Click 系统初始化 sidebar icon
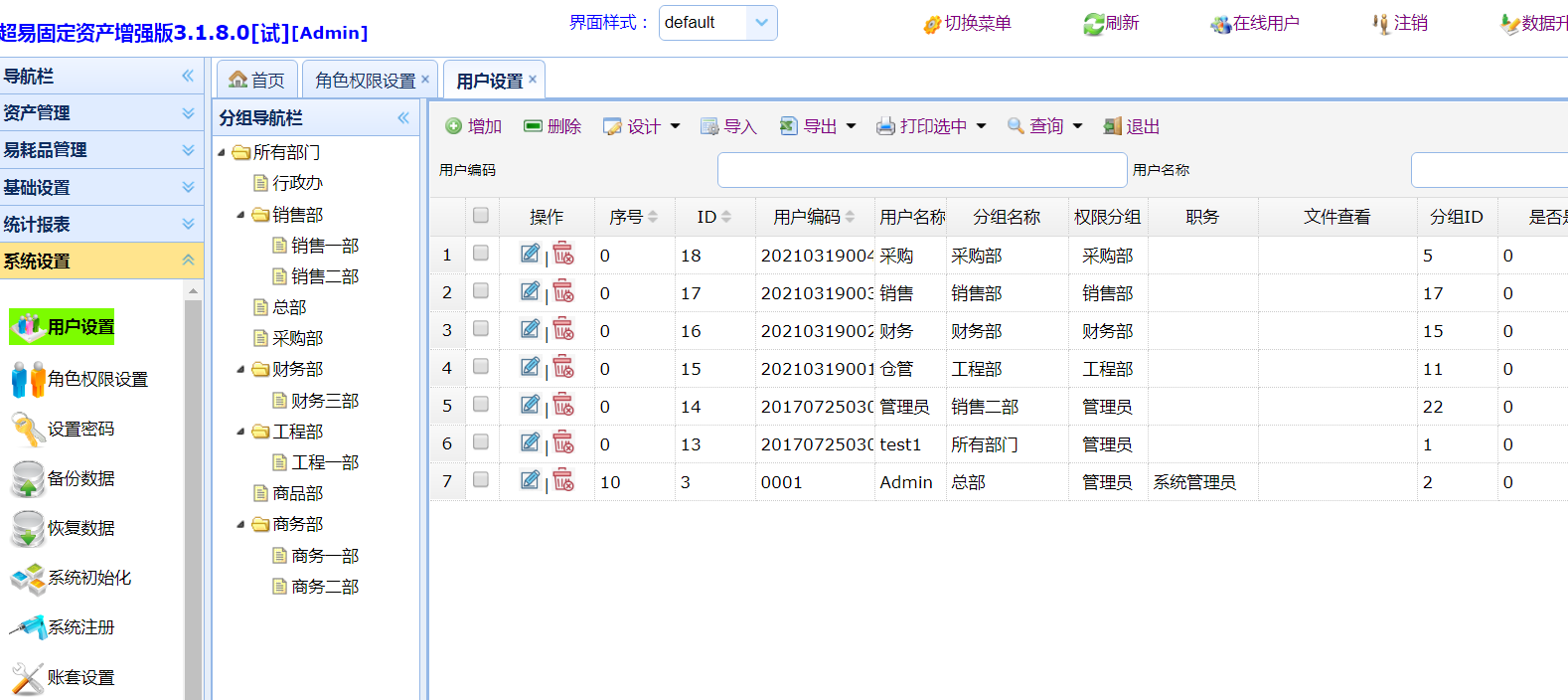The height and width of the screenshot is (700, 1568). tap(28, 579)
